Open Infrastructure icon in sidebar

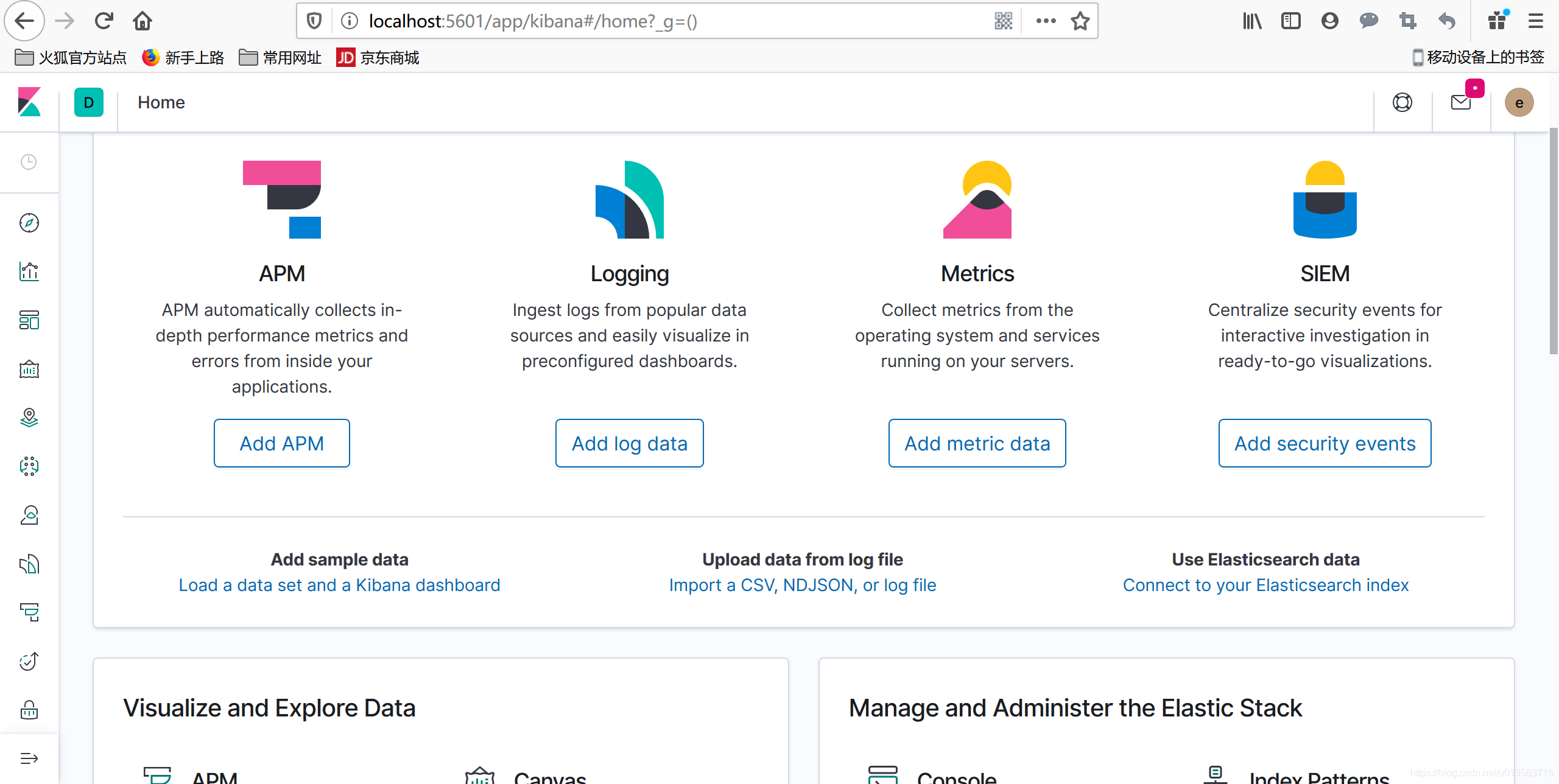click(29, 515)
